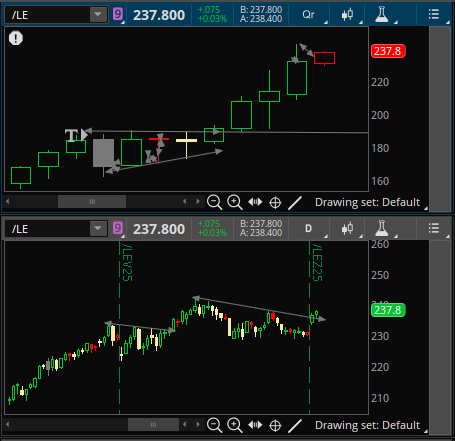The image size is (455, 441).
Task: Click the B: 237.800 bid quote, upper header
Action: [x=261, y=10]
